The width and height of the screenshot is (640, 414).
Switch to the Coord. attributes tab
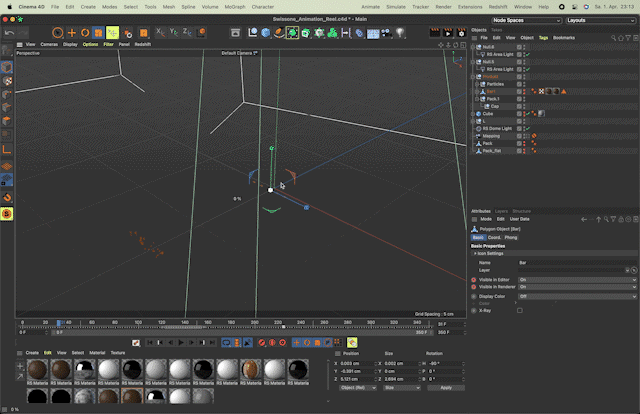coord(494,238)
